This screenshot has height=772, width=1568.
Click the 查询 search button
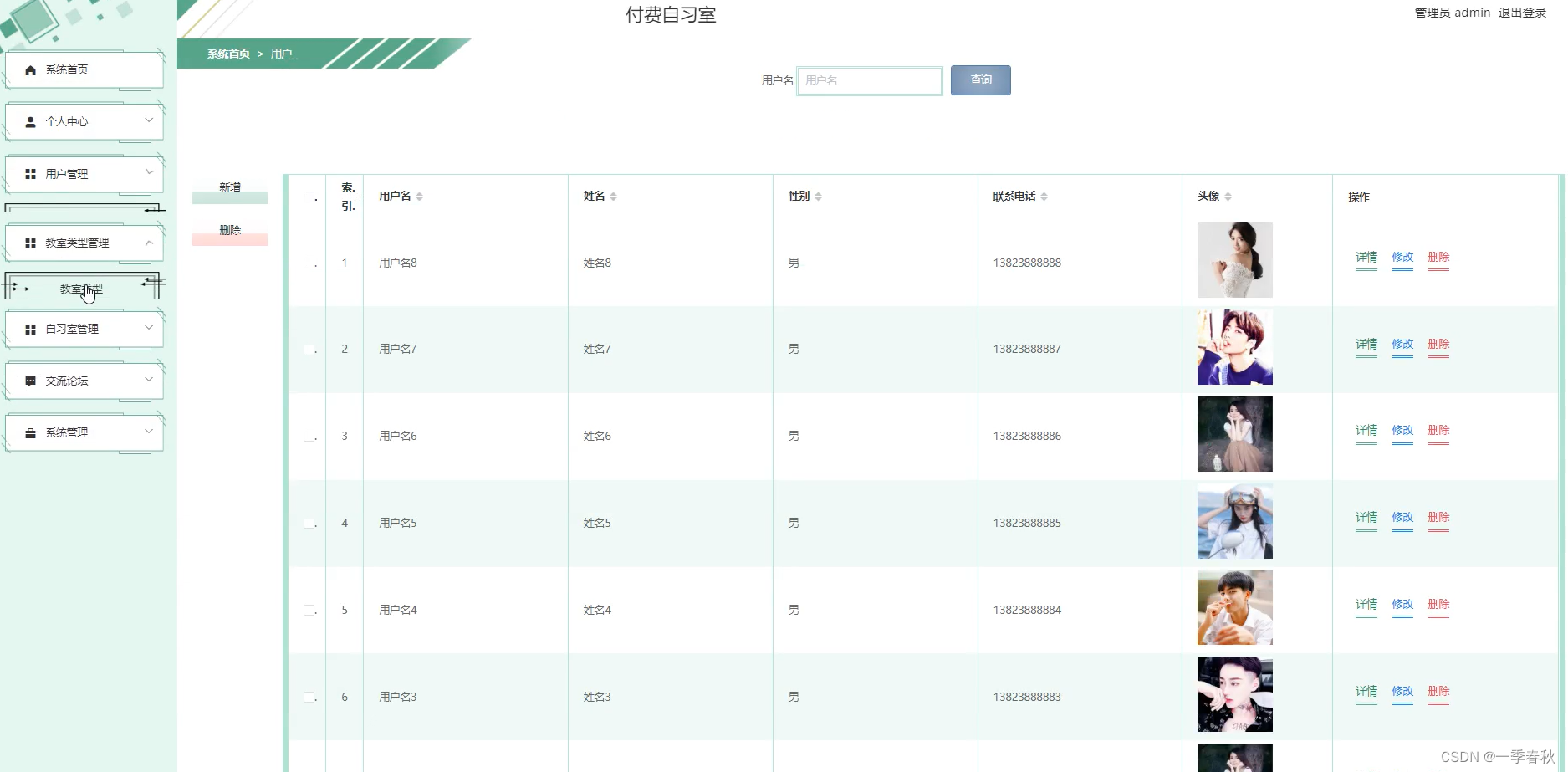[x=979, y=80]
